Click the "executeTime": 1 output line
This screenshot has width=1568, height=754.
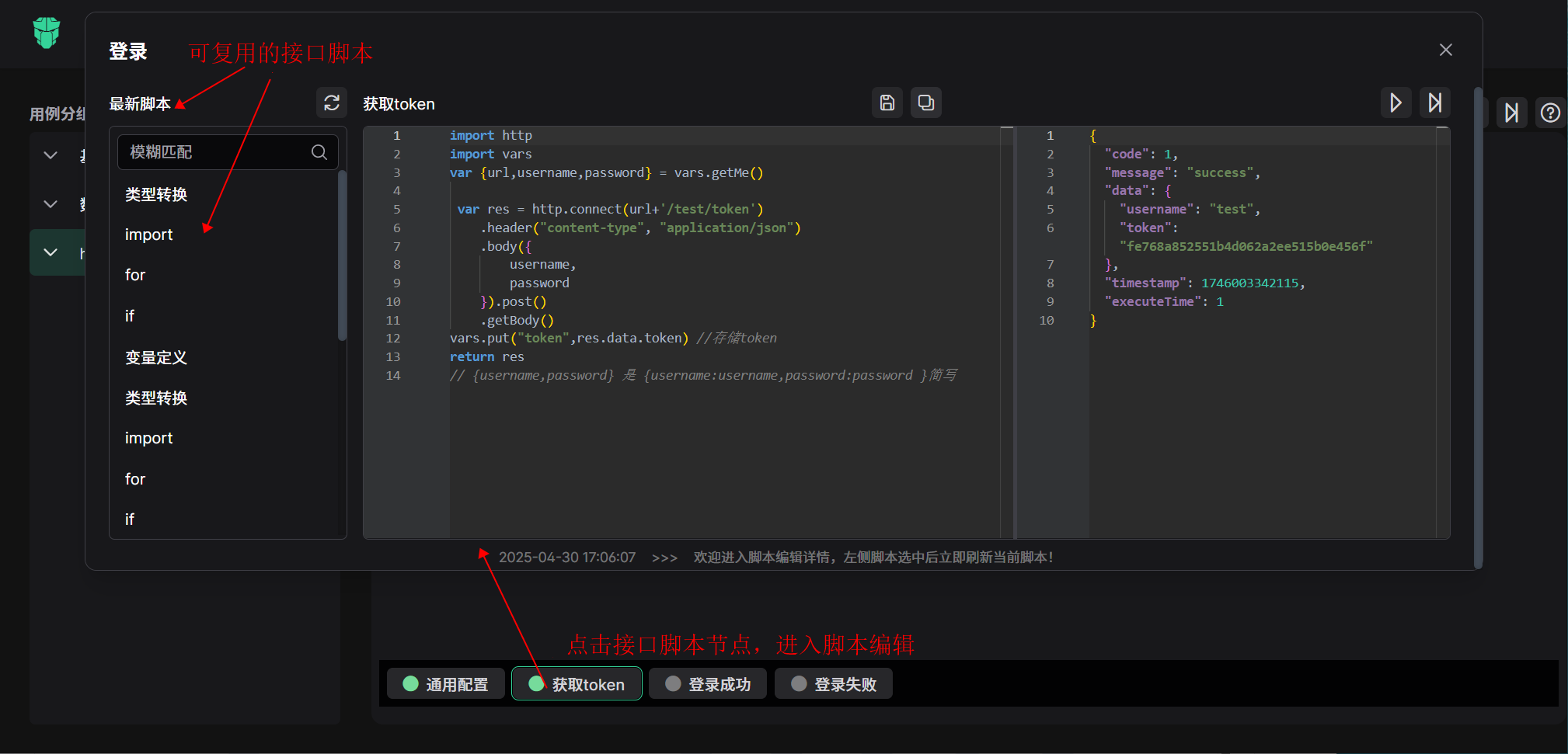coord(1164,302)
